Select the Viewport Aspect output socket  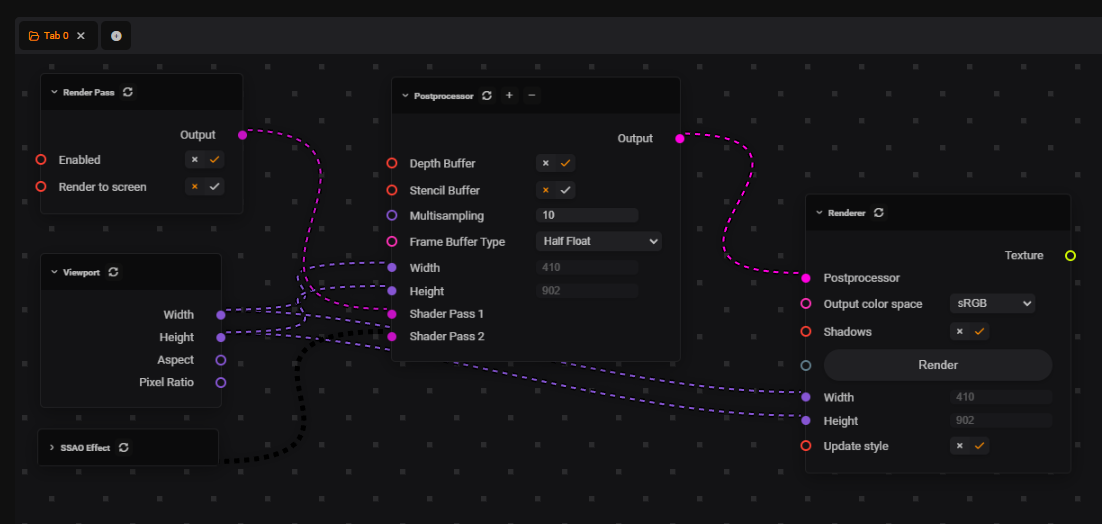221,360
